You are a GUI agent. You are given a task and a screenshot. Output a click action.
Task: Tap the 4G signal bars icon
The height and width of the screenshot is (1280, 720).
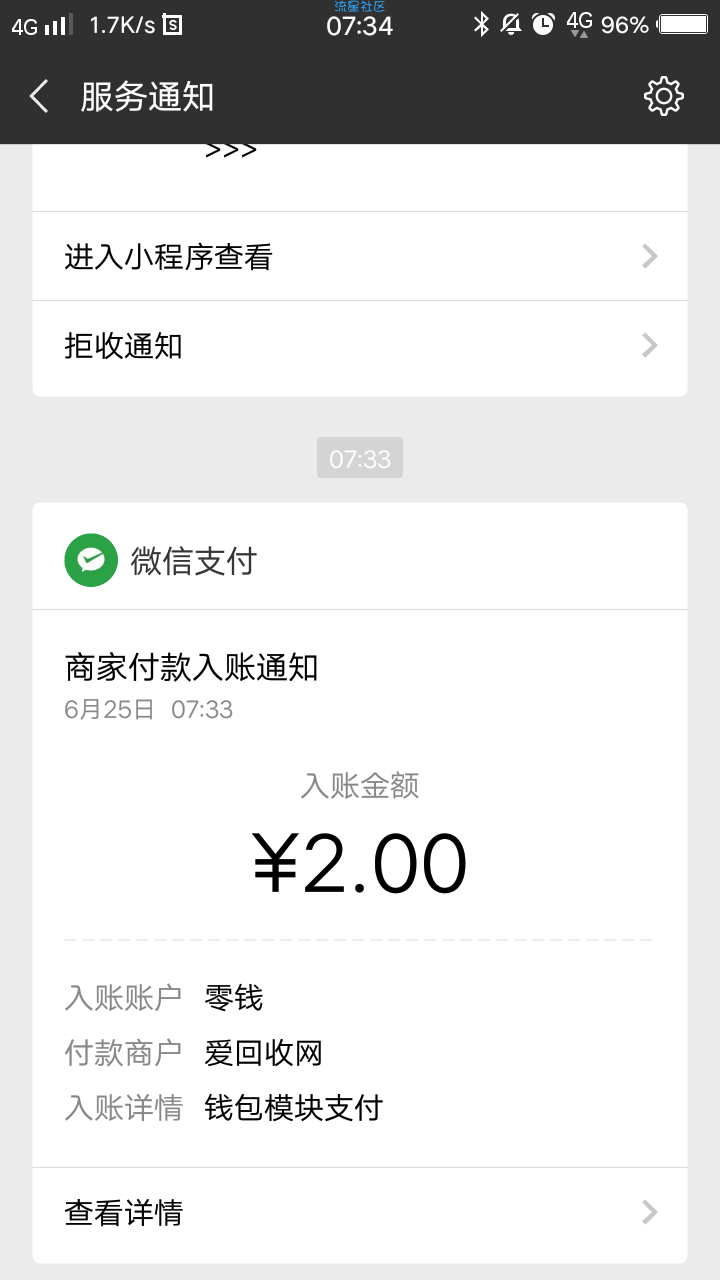click(x=44, y=25)
